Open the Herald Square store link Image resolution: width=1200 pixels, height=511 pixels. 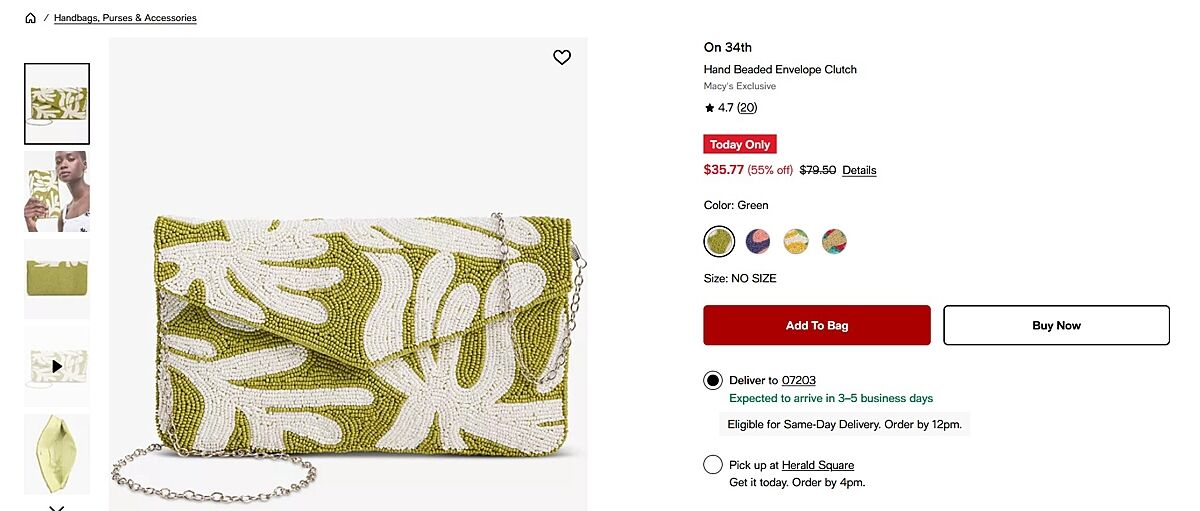coord(817,465)
